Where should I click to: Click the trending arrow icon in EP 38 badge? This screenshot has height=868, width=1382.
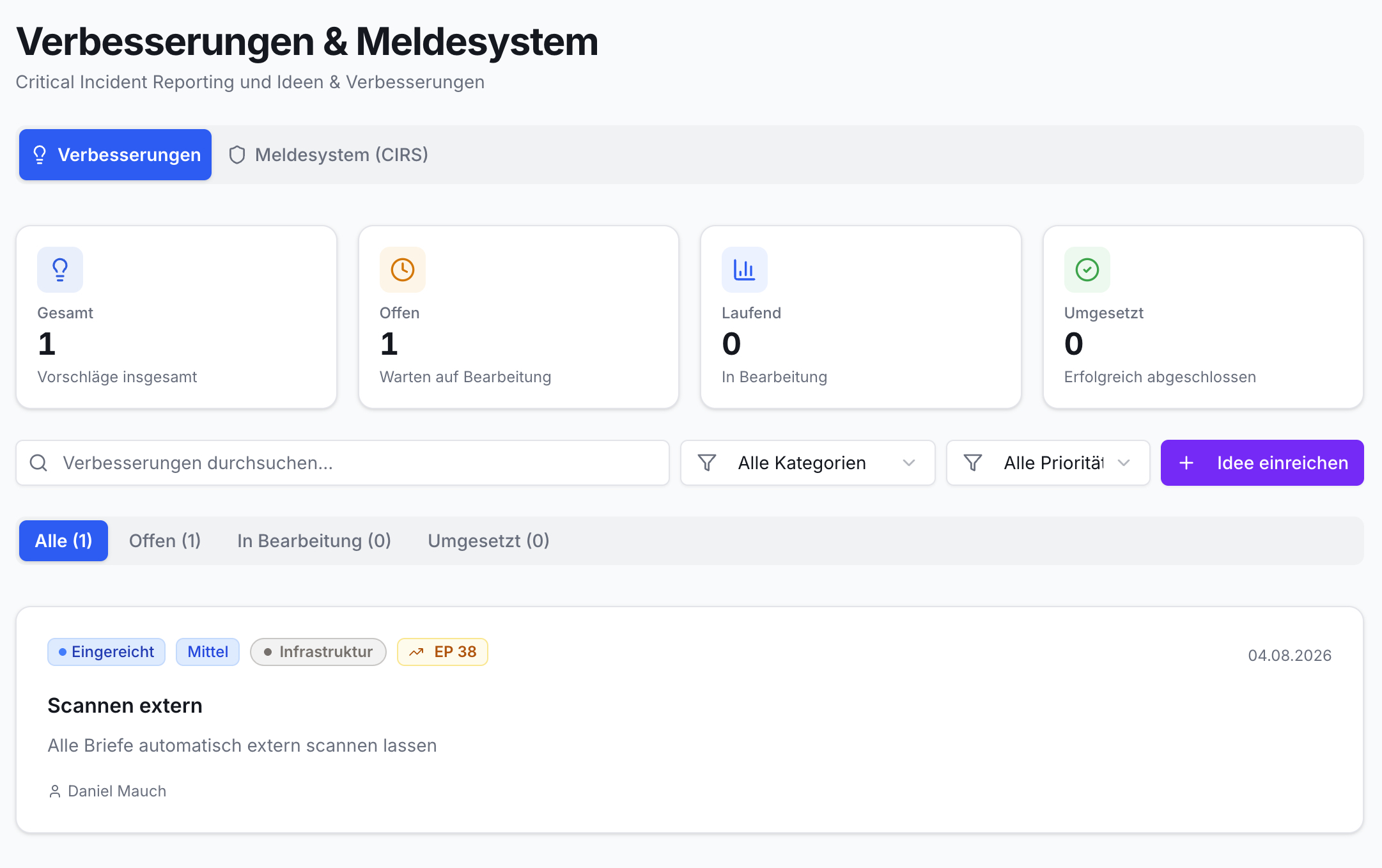(417, 652)
